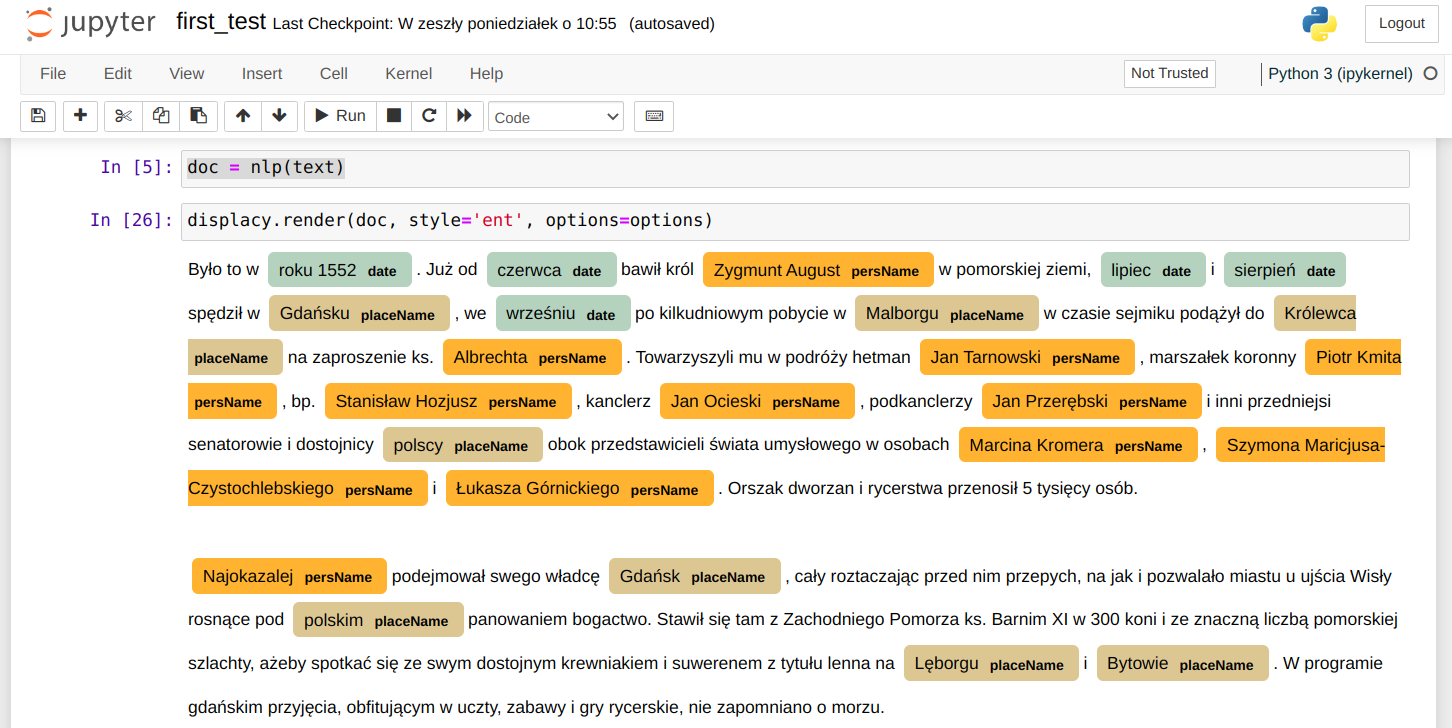The height and width of the screenshot is (728, 1452).
Task: Click the Python 3 (ipykernel) label
Action: [x=1340, y=73]
